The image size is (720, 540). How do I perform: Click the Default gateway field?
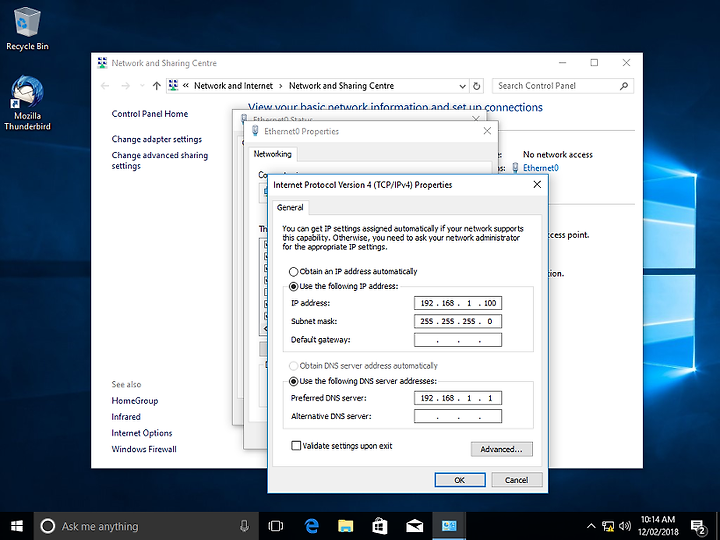(458, 340)
